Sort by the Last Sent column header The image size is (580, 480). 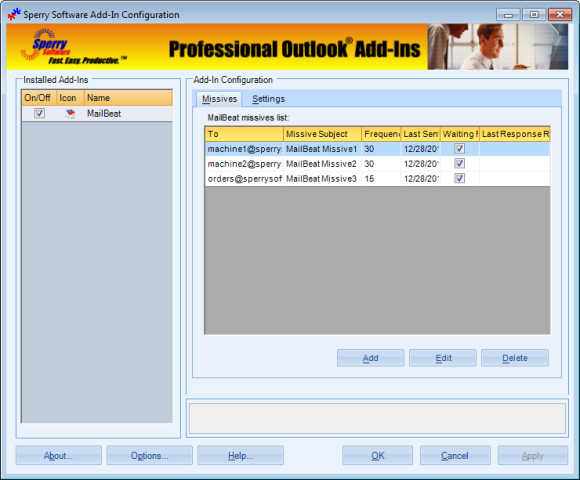coord(421,134)
